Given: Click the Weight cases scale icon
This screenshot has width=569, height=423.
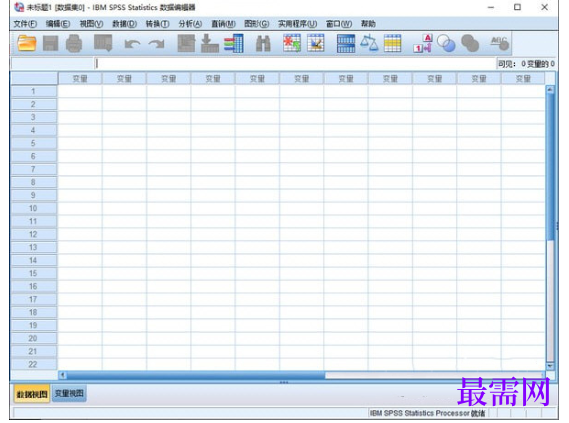Looking at the screenshot, I should [x=369, y=43].
